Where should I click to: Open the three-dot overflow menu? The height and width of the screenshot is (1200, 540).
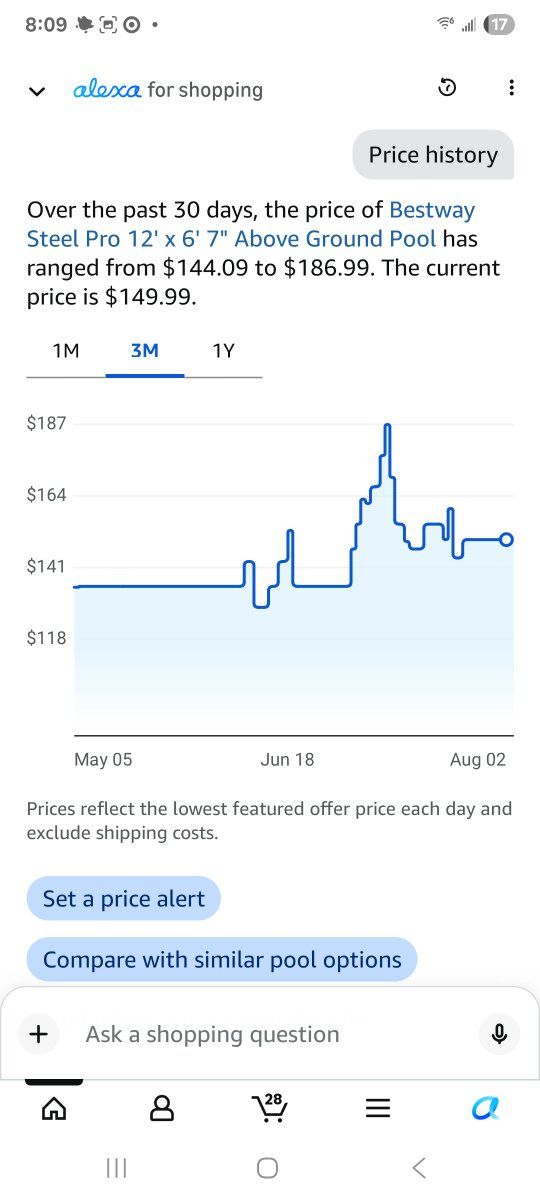(x=511, y=89)
